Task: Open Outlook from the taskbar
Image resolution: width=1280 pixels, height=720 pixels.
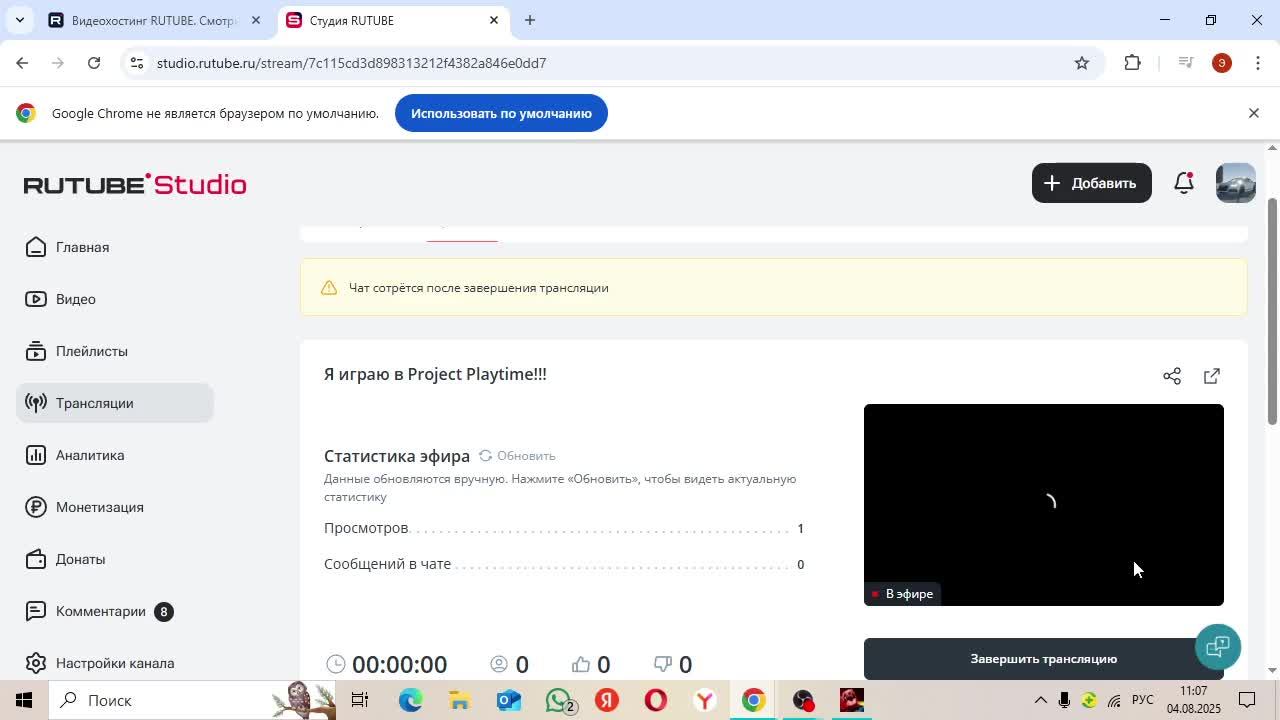Action: click(x=509, y=700)
